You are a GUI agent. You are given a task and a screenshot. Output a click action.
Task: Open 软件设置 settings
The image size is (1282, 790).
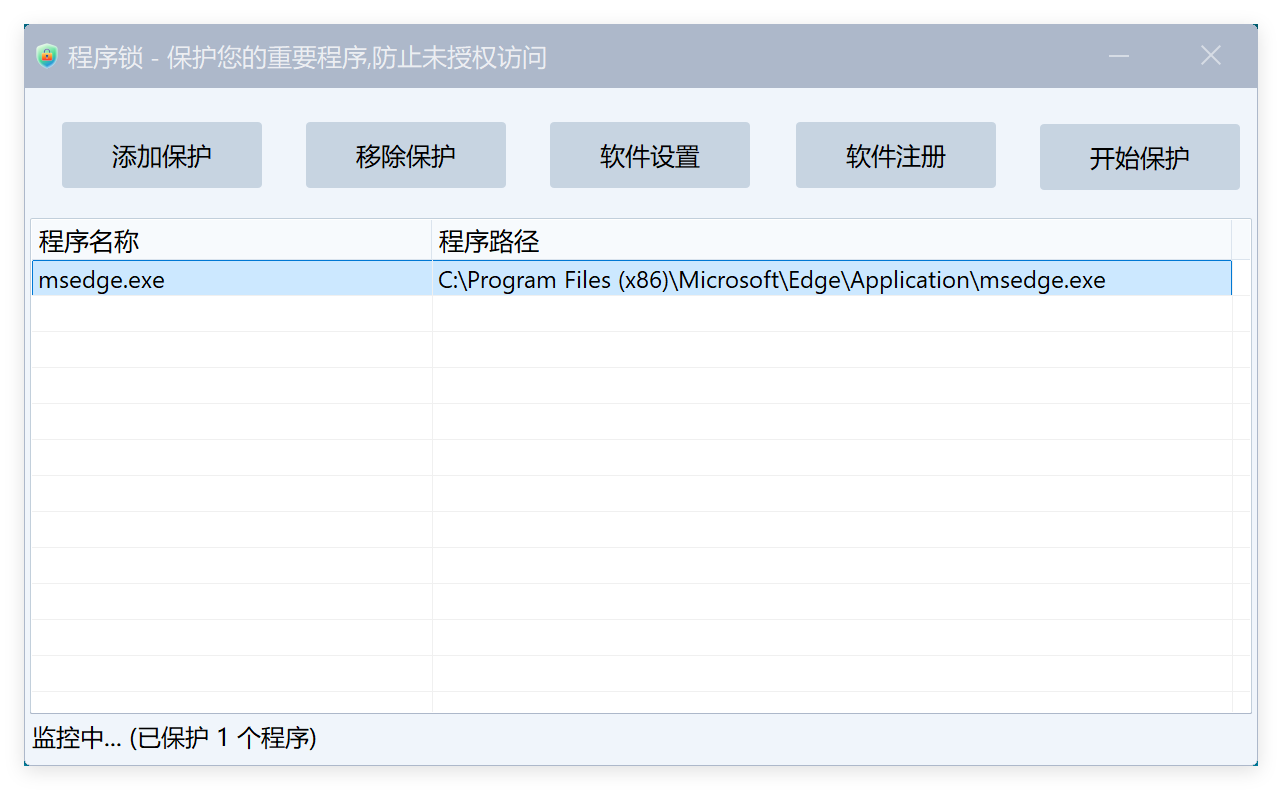(x=650, y=156)
